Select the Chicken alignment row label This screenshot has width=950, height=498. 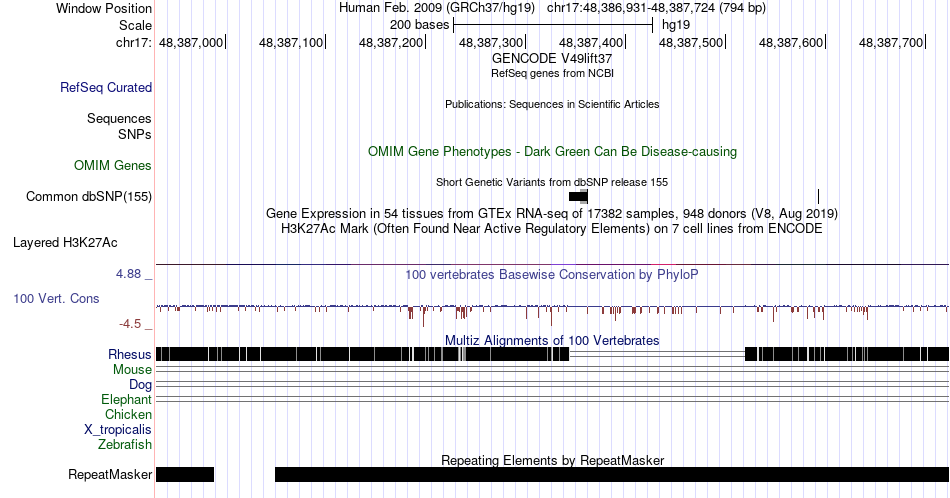point(128,414)
